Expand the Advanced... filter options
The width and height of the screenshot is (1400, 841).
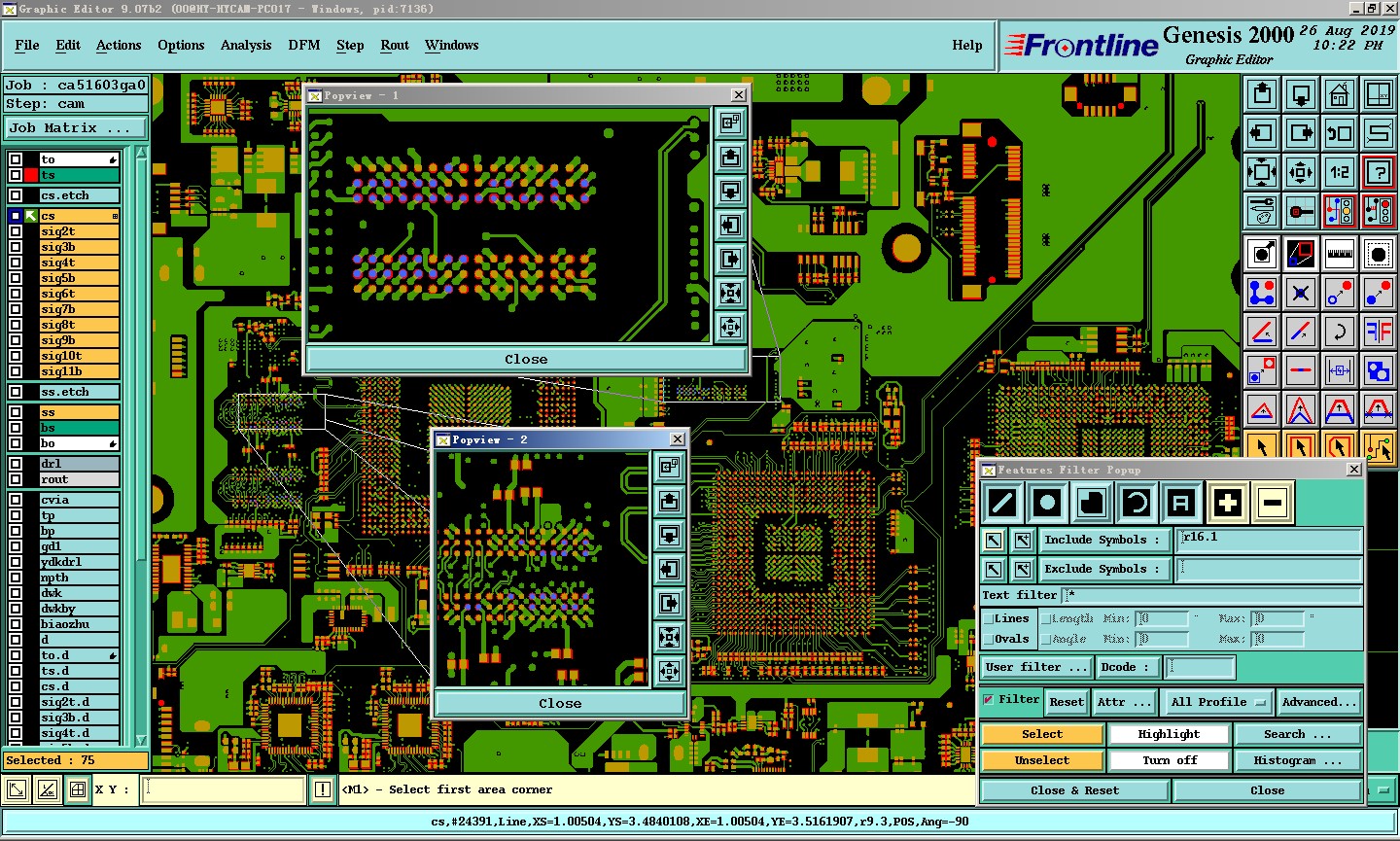(1318, 702)
